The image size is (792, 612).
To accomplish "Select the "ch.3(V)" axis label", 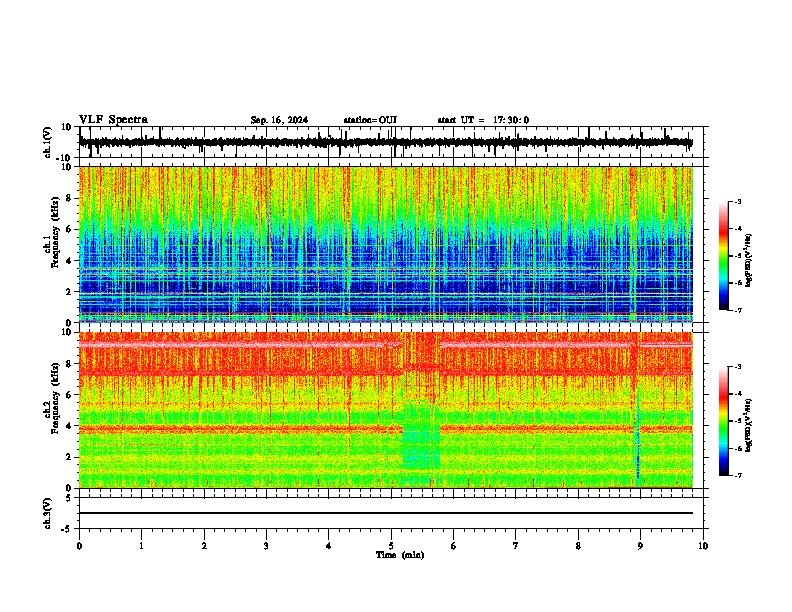I will click(x=48, y=514).
